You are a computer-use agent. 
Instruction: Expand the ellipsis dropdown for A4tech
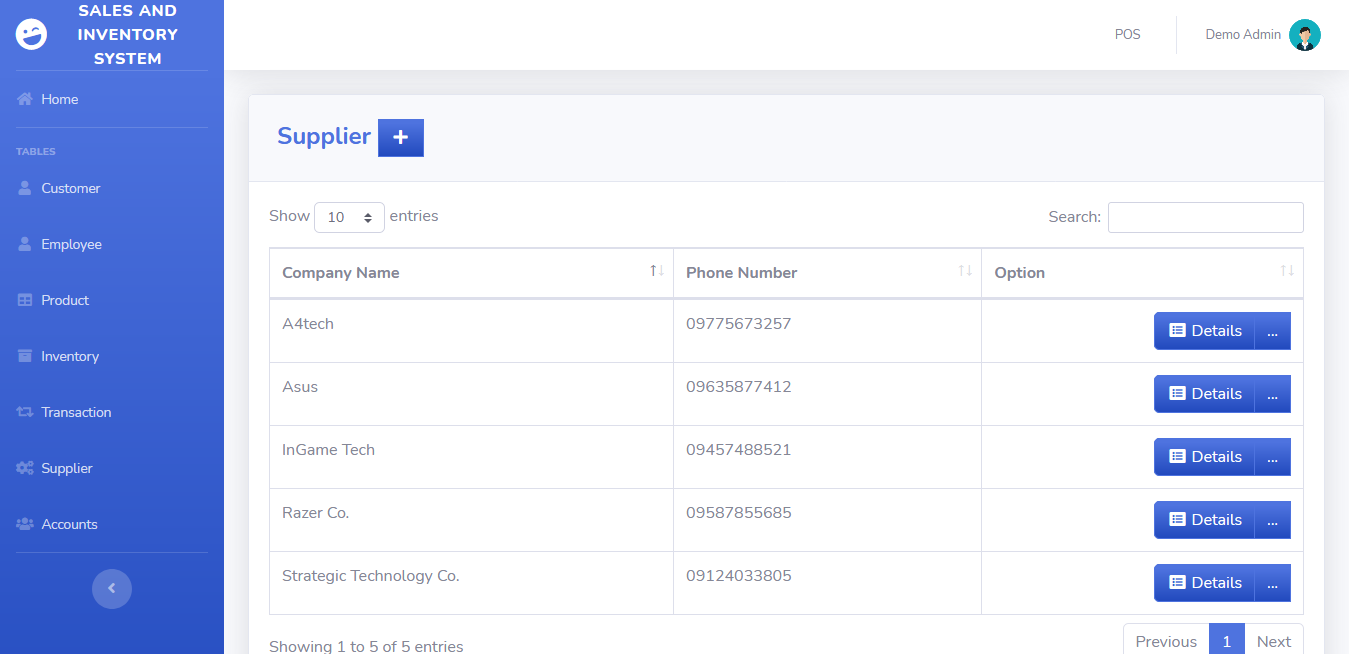click(1272, 331)
